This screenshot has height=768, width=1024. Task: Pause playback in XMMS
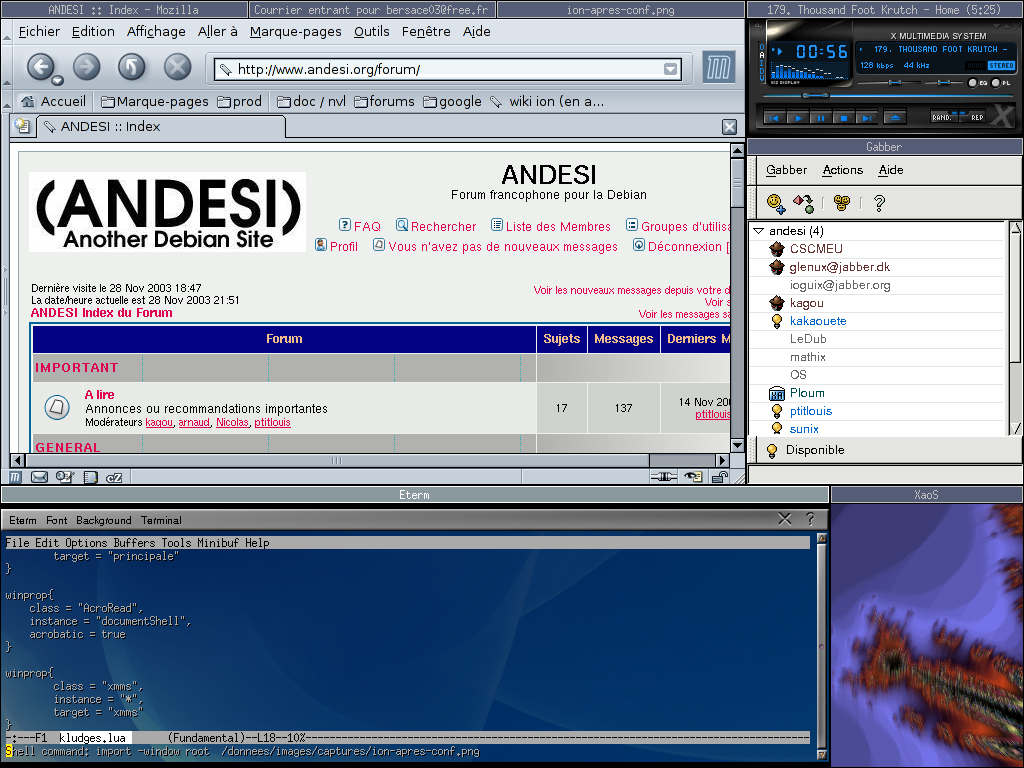point(820,118)
